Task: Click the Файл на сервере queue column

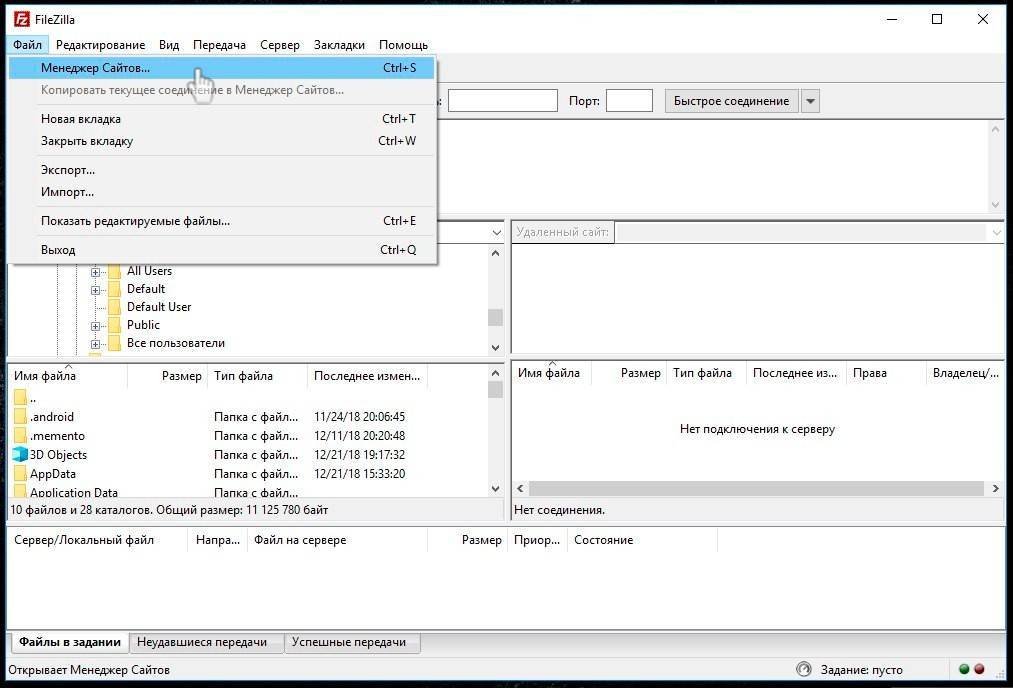Action: [x=337, y=540]
